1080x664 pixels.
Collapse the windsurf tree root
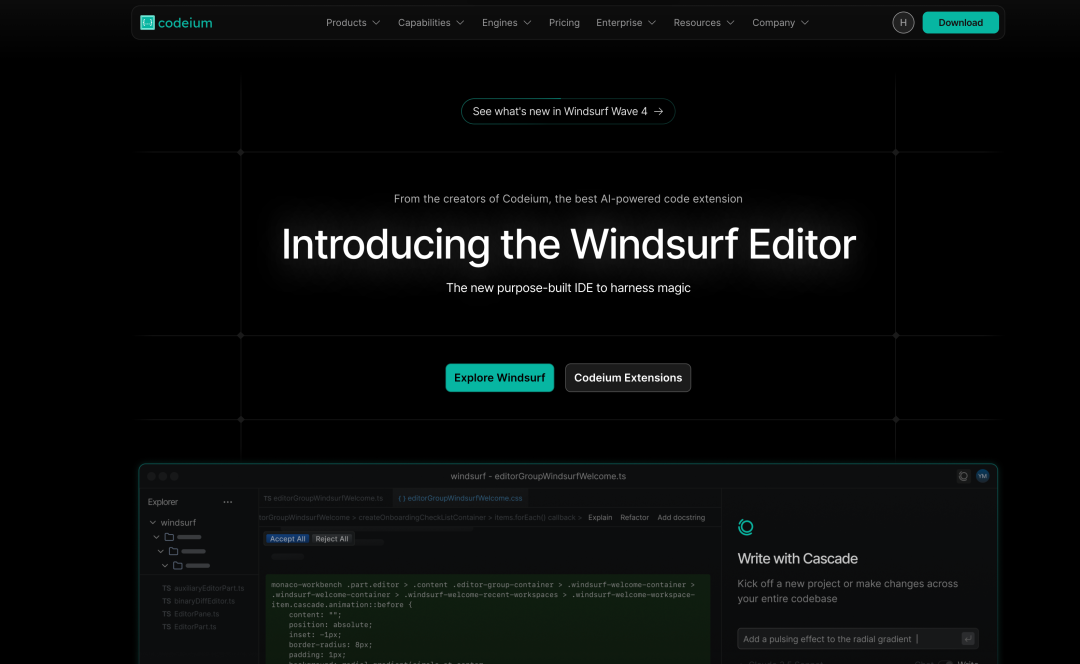coord(153,523)
